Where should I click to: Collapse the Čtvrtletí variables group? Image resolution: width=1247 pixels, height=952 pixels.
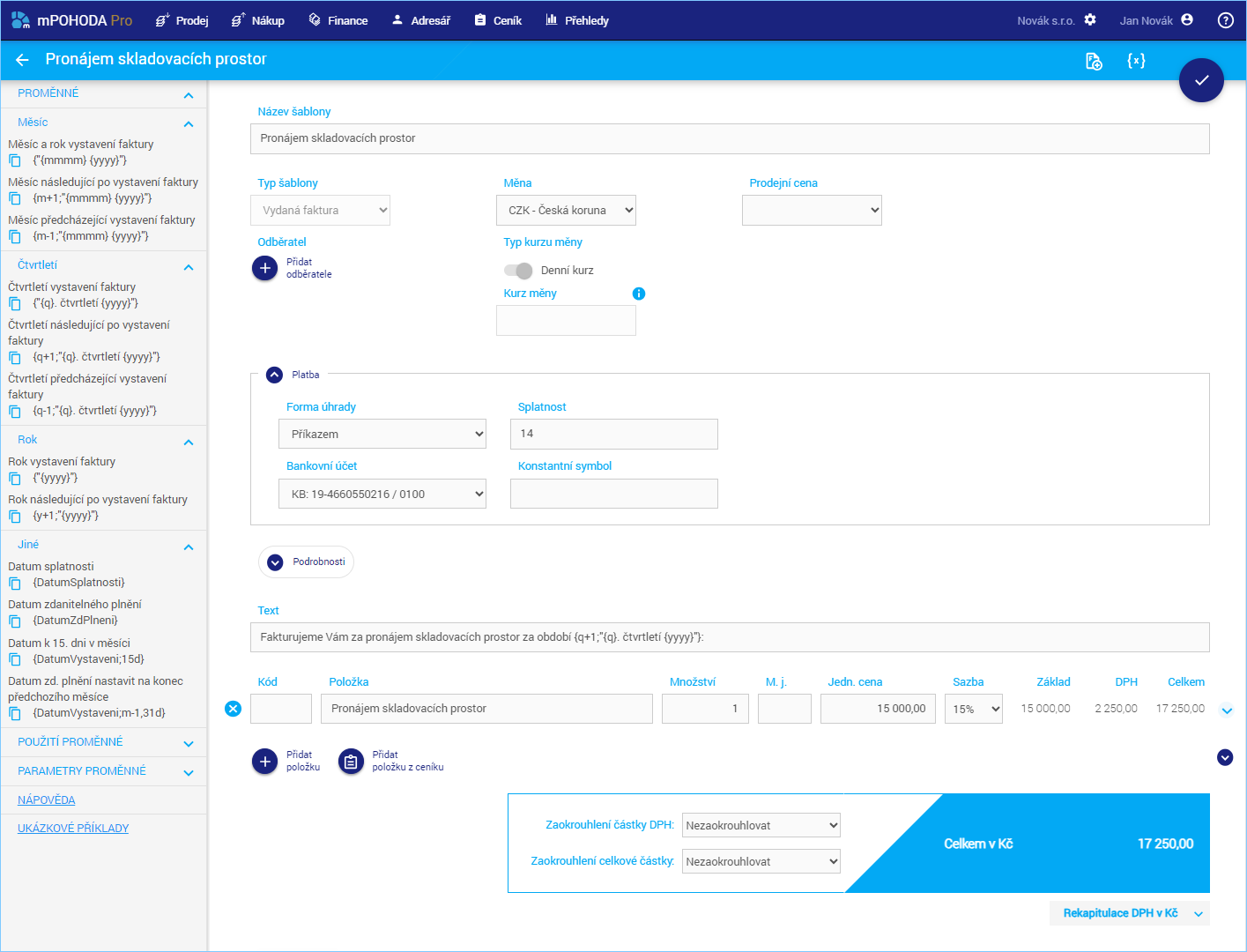[x=189, y=266]
